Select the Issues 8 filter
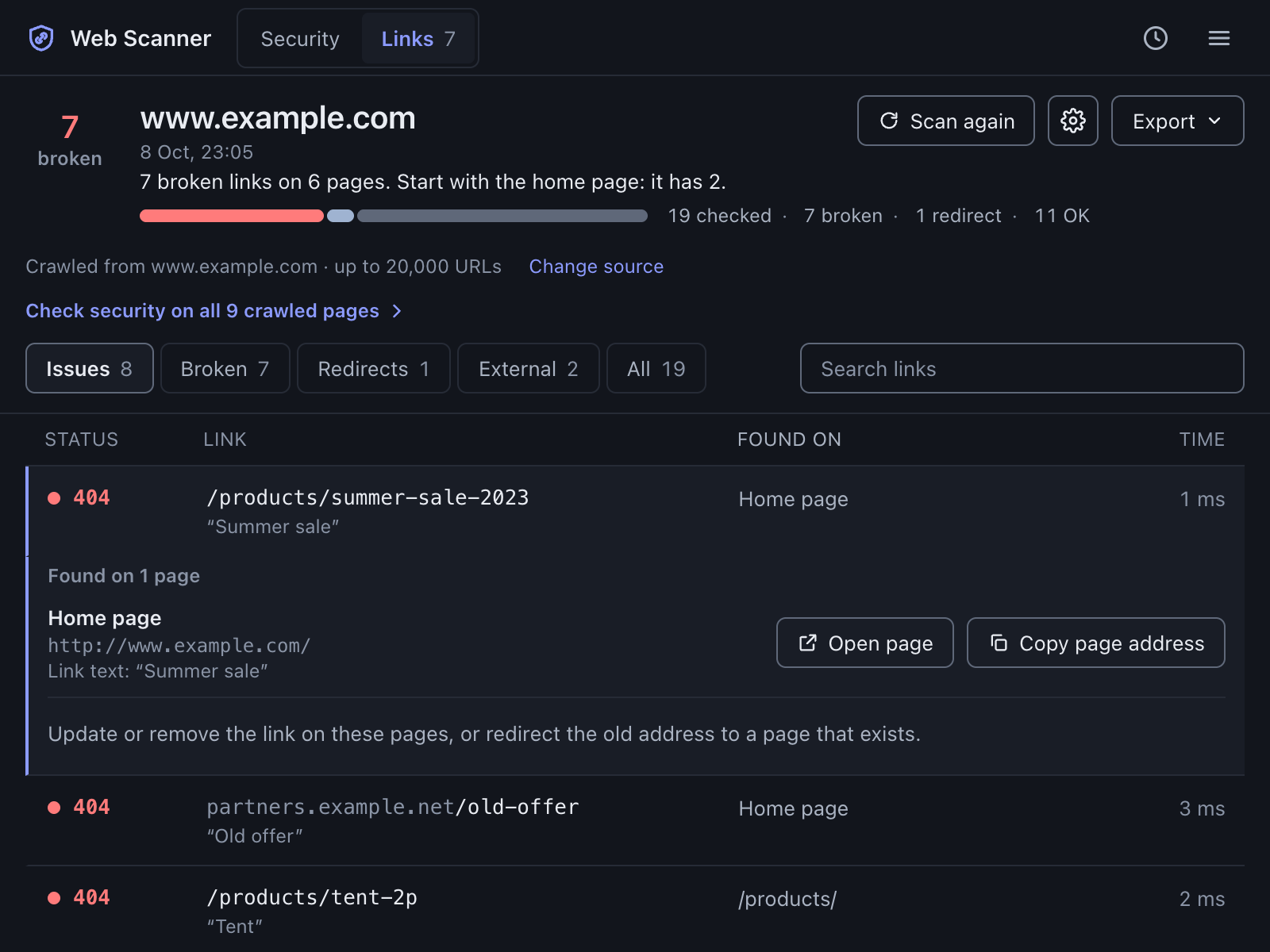Image resolution: width=1270 pixels, height=952 pixels. (x=90, y=368)
